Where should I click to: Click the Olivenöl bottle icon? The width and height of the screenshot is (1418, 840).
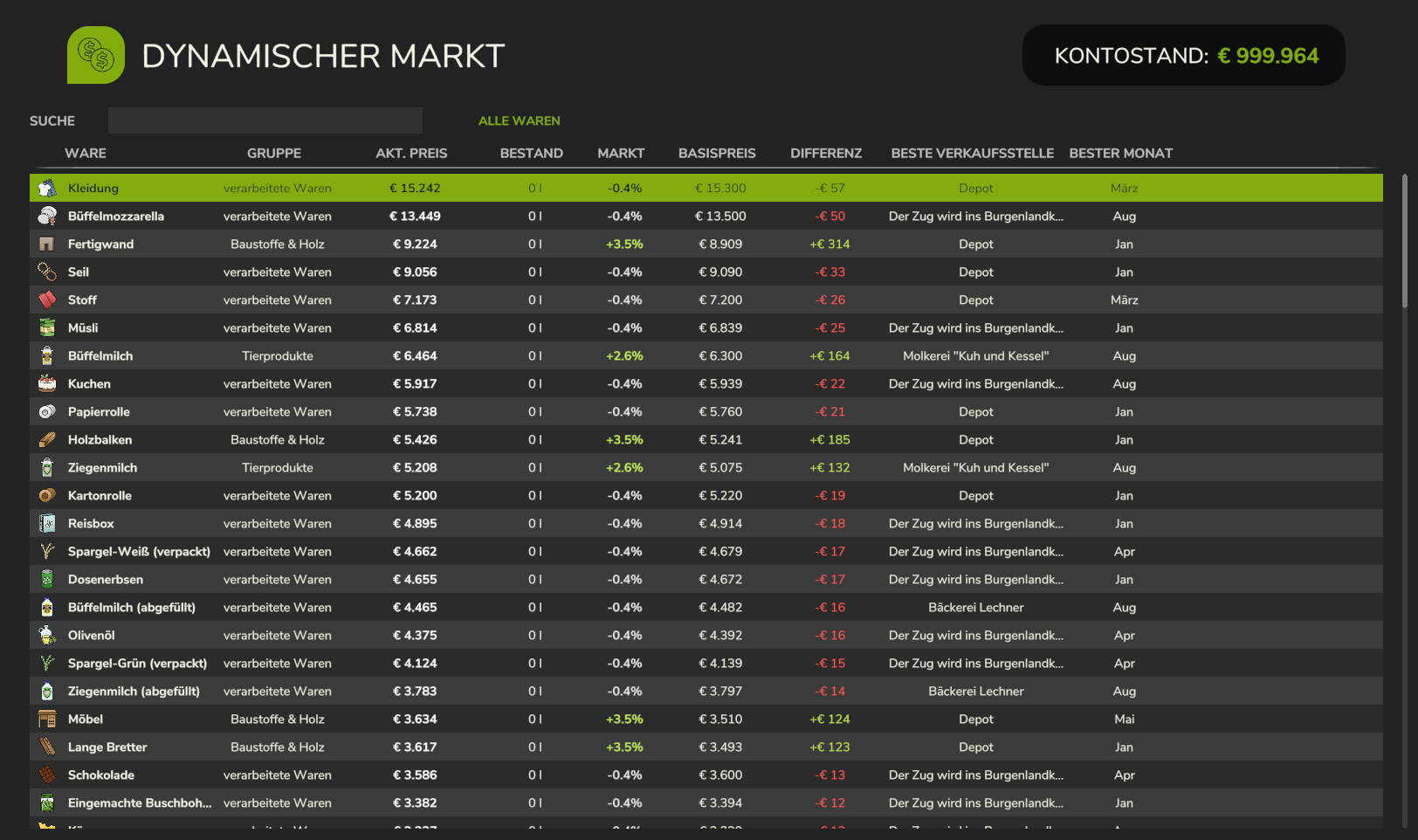(x=47, y=635)
